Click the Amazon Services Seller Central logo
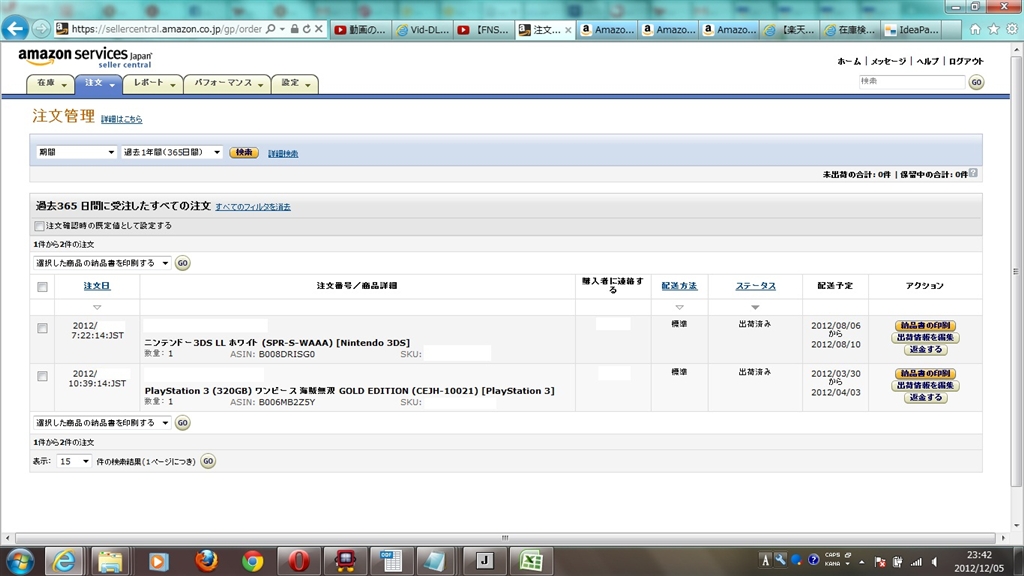The width and height of the screenshot is (1024, 576). point(85,57)
